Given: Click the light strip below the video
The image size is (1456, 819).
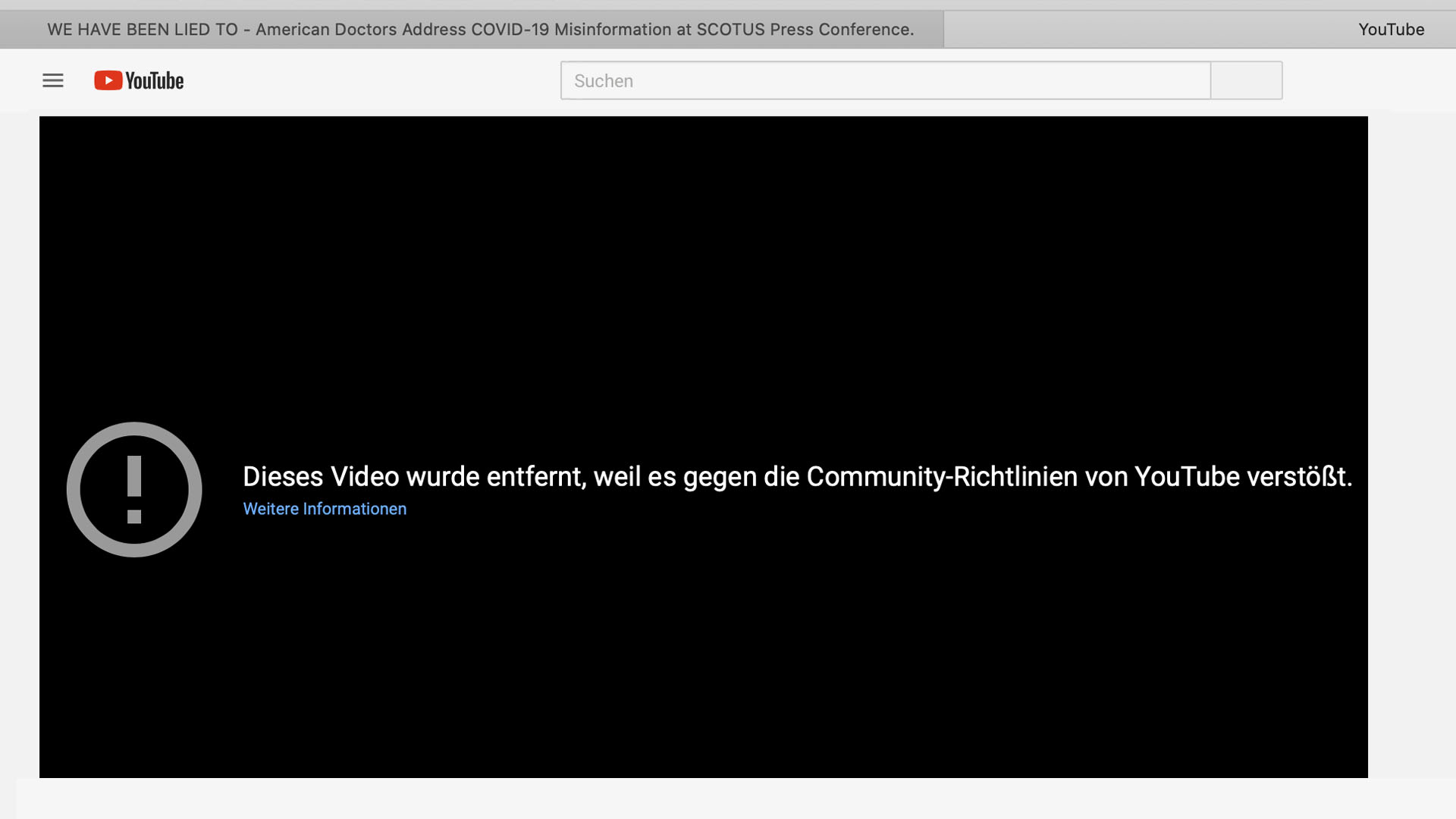Looking at the screenshot, I should (x=728, y=798).
